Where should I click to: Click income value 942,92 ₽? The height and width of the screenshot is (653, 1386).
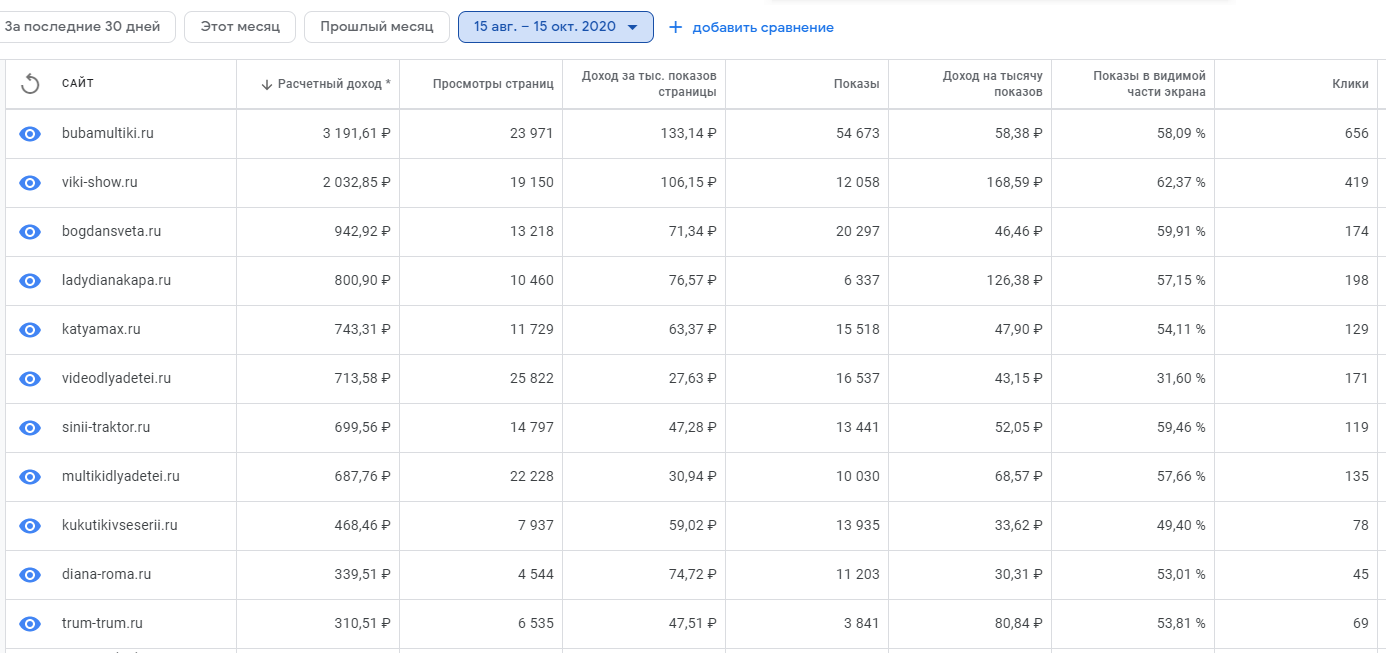pyautogui.click(x=363, y=231)
